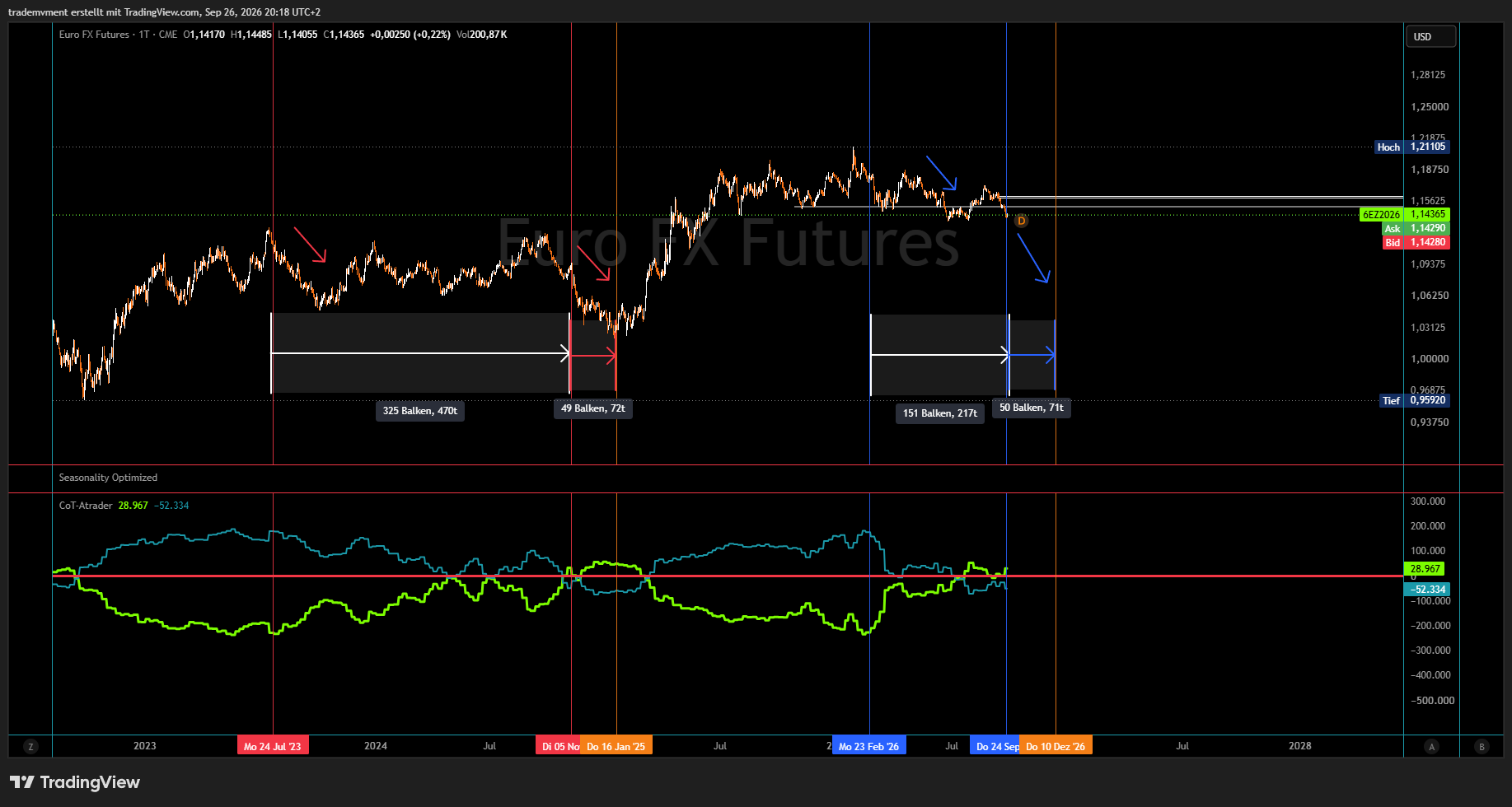Click the 'Do 10 Dez '26' date marker
This screenshot has height=807, width=1512.
pos(1056,746)
